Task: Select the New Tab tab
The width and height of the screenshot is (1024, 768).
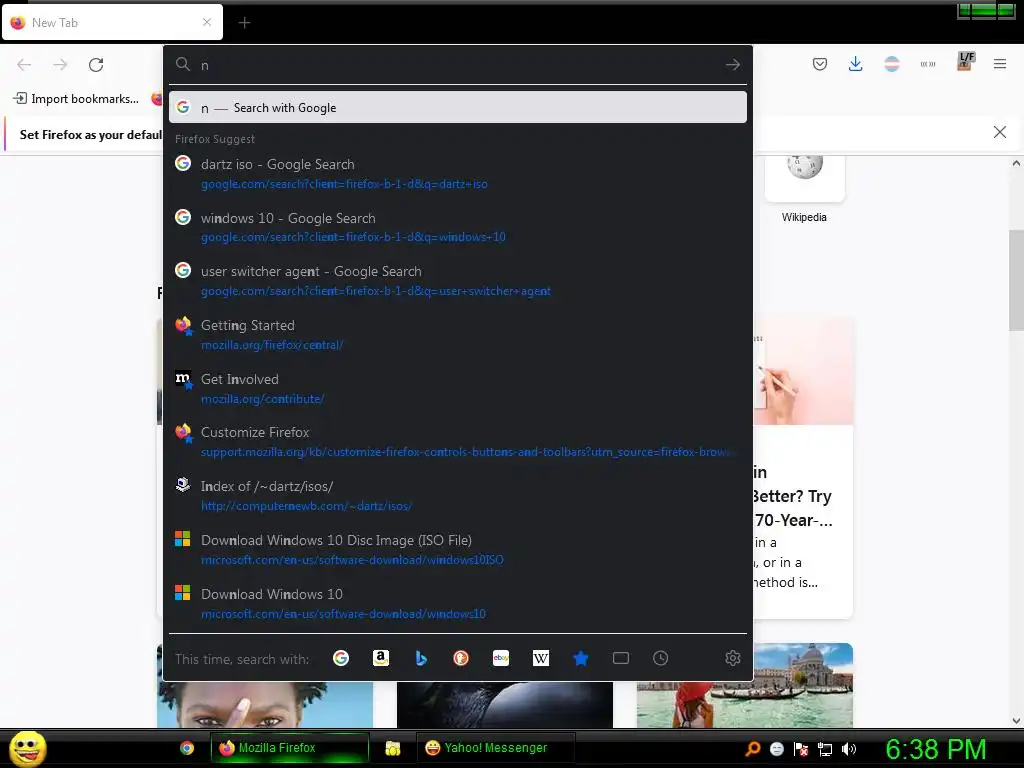Action: 112,22
